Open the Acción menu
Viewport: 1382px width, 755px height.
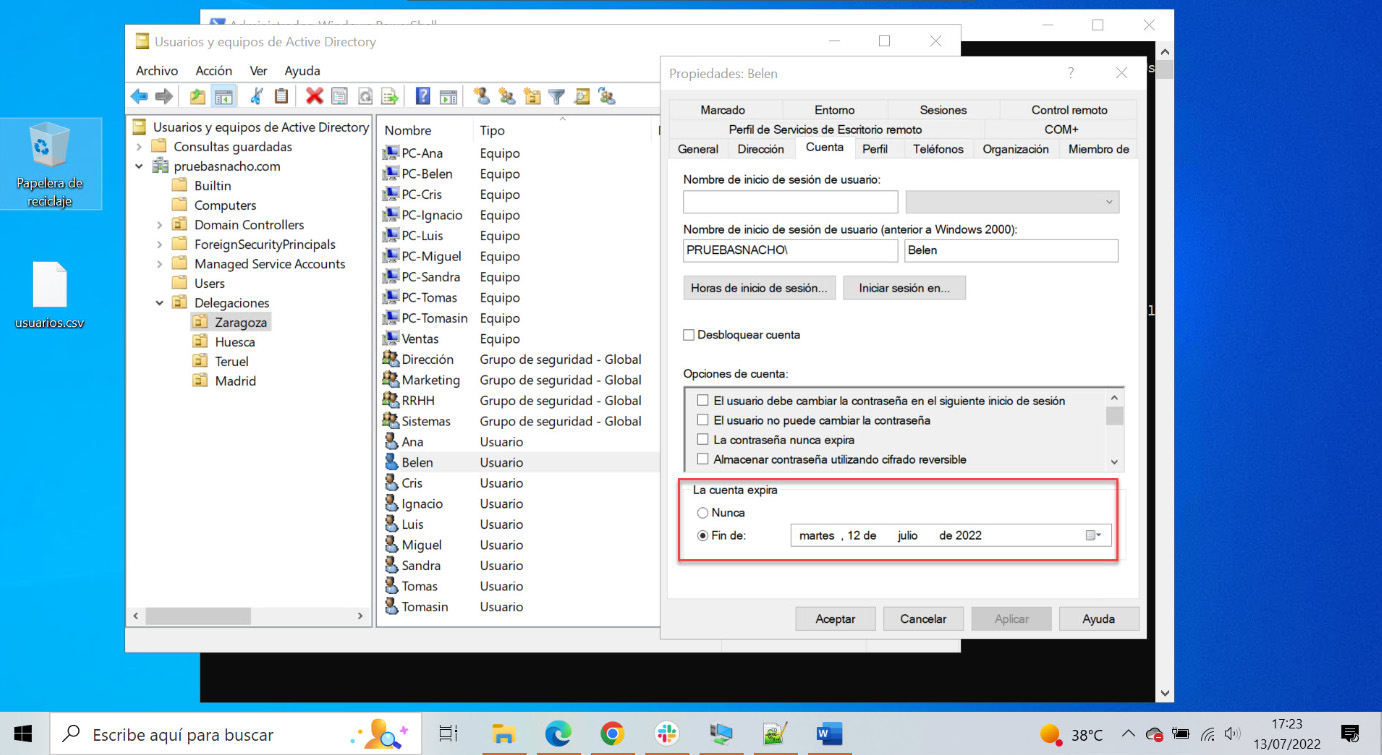[213, 71]
